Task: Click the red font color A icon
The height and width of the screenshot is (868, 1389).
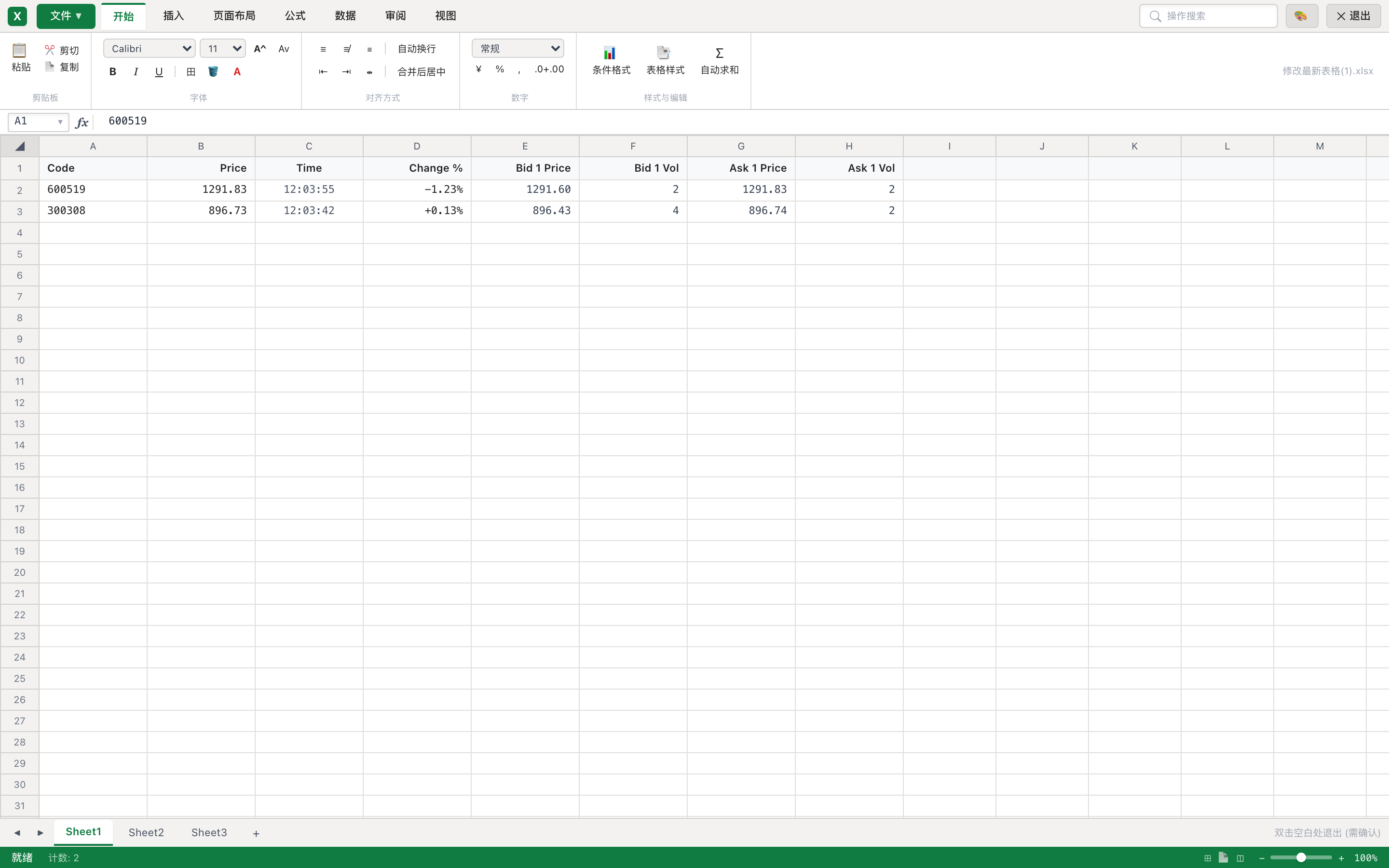Action: tap(237, 72)
